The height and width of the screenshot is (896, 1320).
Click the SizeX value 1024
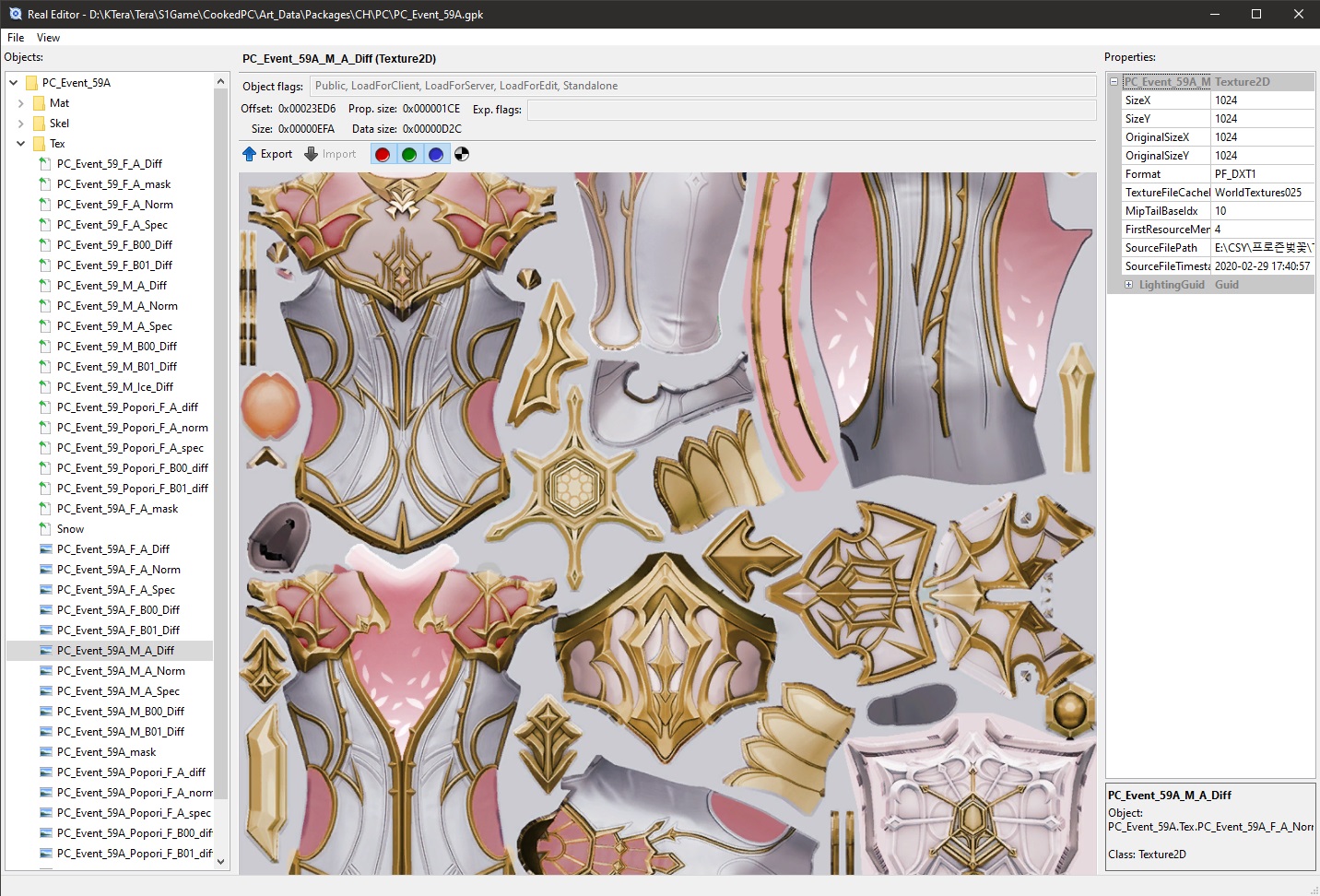click(x=1262, y=100)
